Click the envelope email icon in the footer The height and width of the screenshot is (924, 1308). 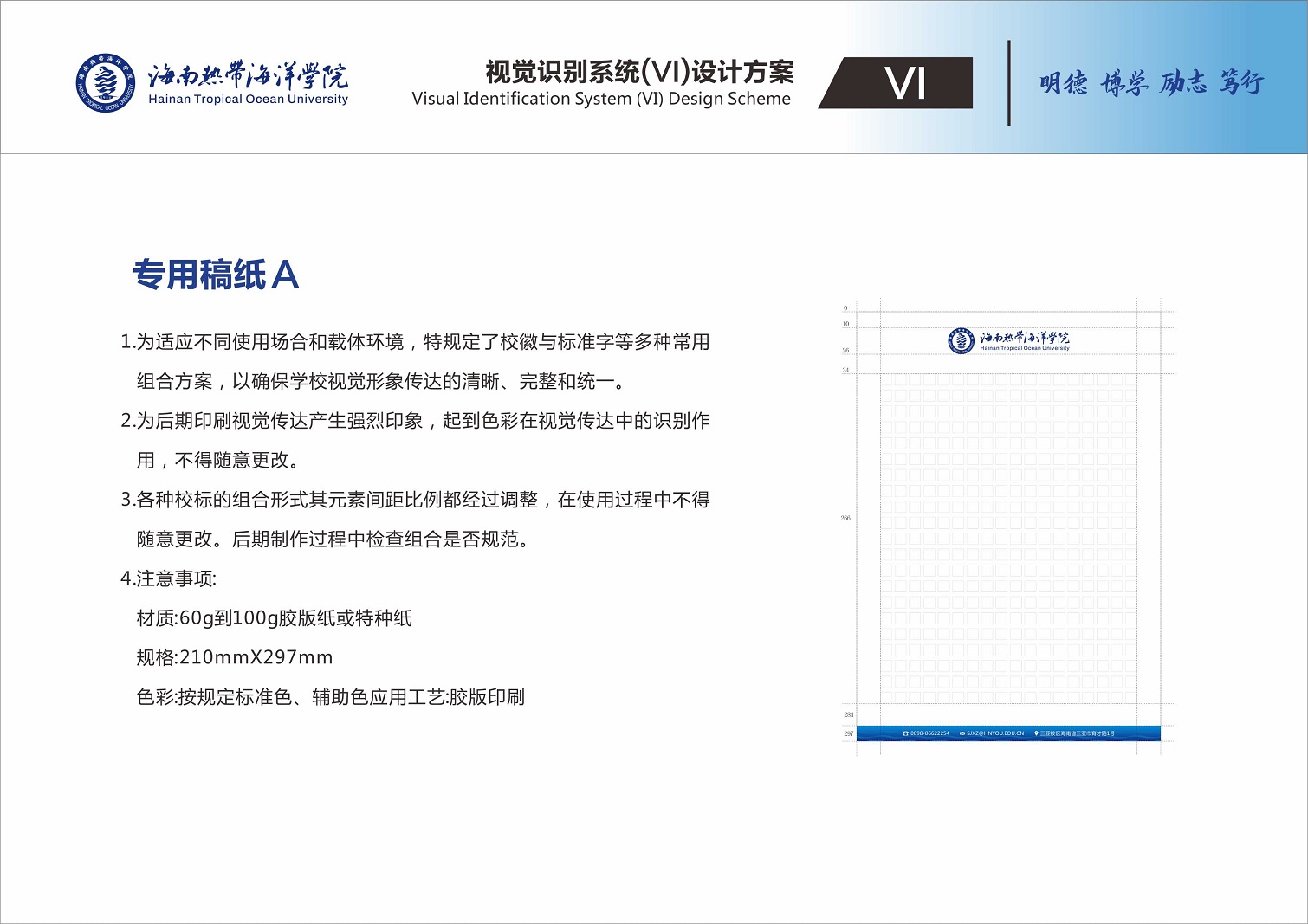pyautogui.click(x=962, y=733)
